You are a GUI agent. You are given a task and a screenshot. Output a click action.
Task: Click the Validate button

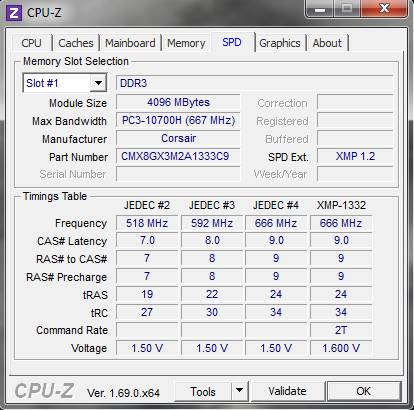(x=288, y=391)
